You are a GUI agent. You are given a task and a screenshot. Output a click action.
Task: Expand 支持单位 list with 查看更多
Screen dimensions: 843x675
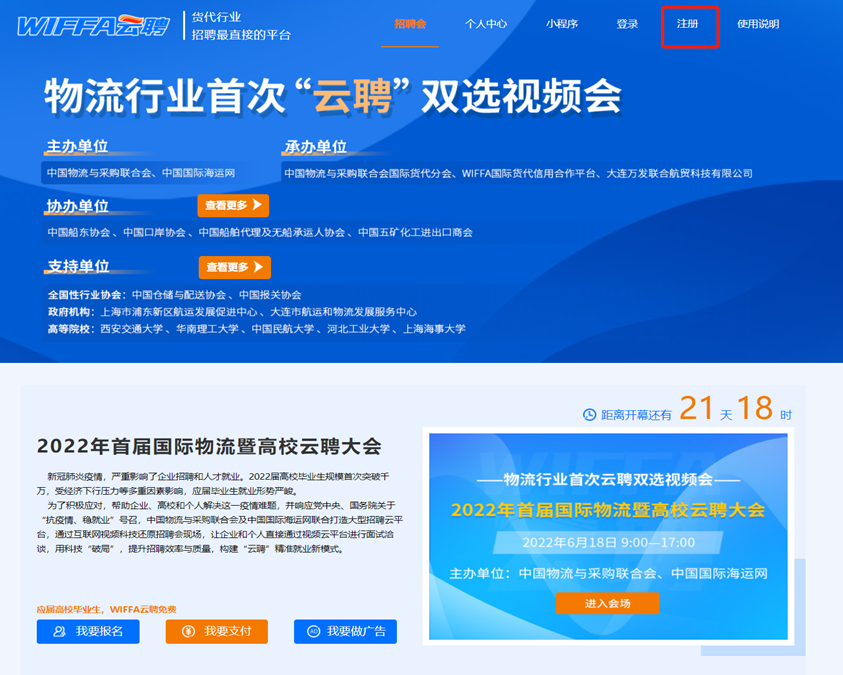coord(234,267)
